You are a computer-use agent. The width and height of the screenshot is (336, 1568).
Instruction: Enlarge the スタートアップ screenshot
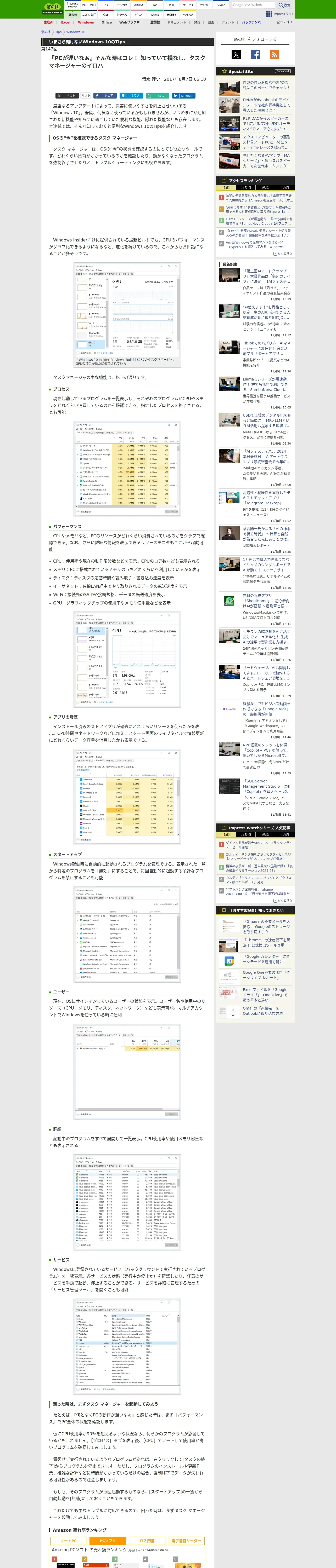(x=127, y=934)
